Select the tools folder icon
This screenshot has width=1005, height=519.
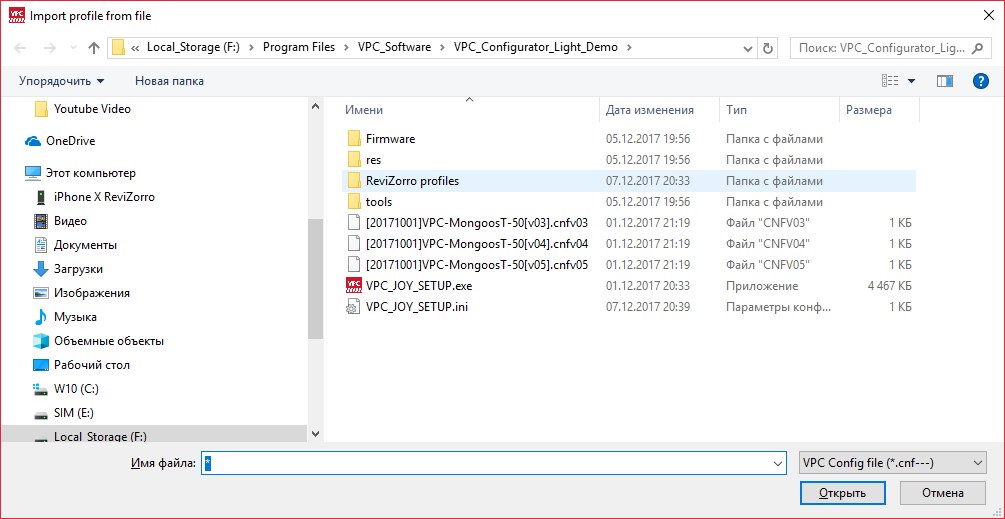point(354,202)
